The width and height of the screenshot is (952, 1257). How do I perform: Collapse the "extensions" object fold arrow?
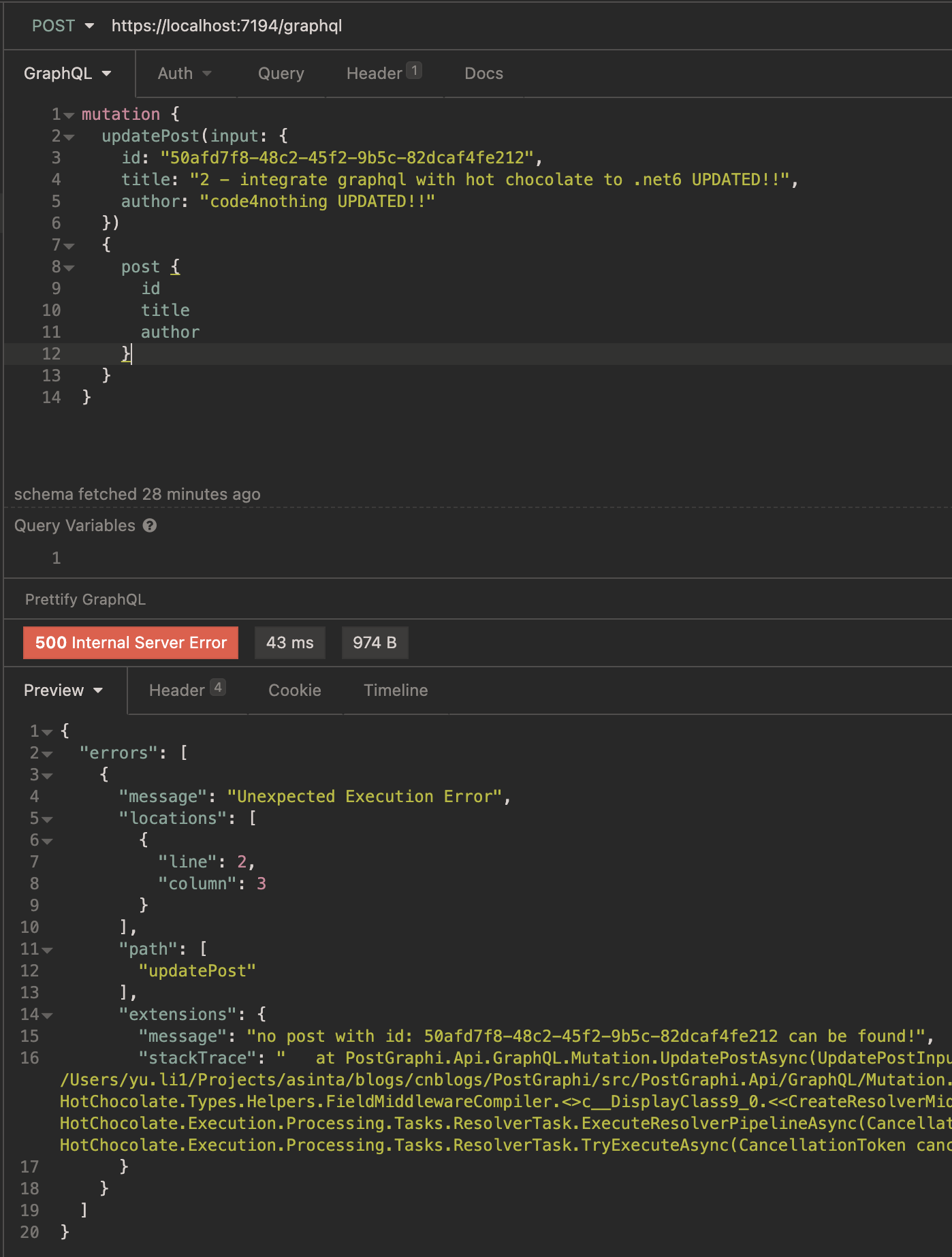tap(47, 1016)
